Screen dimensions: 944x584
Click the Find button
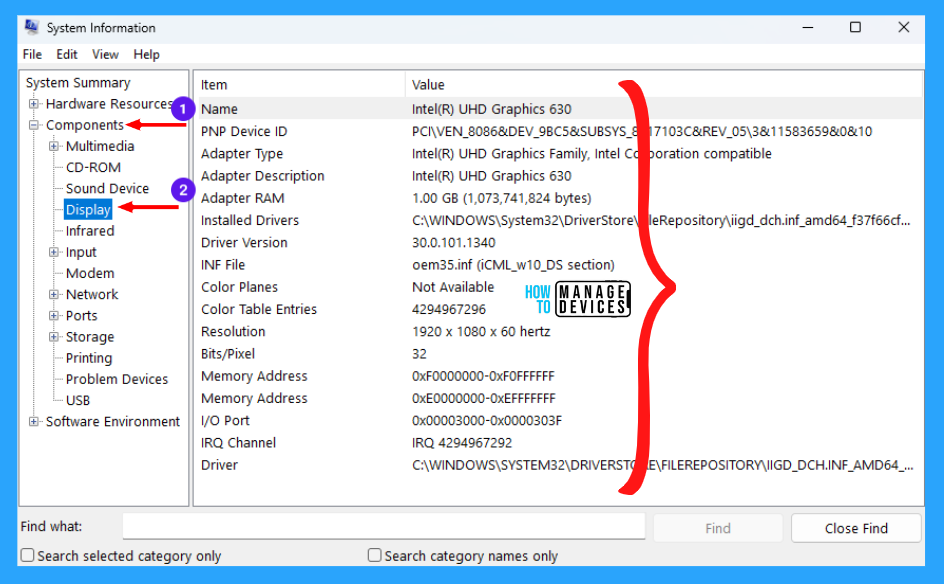coord(718,528)
